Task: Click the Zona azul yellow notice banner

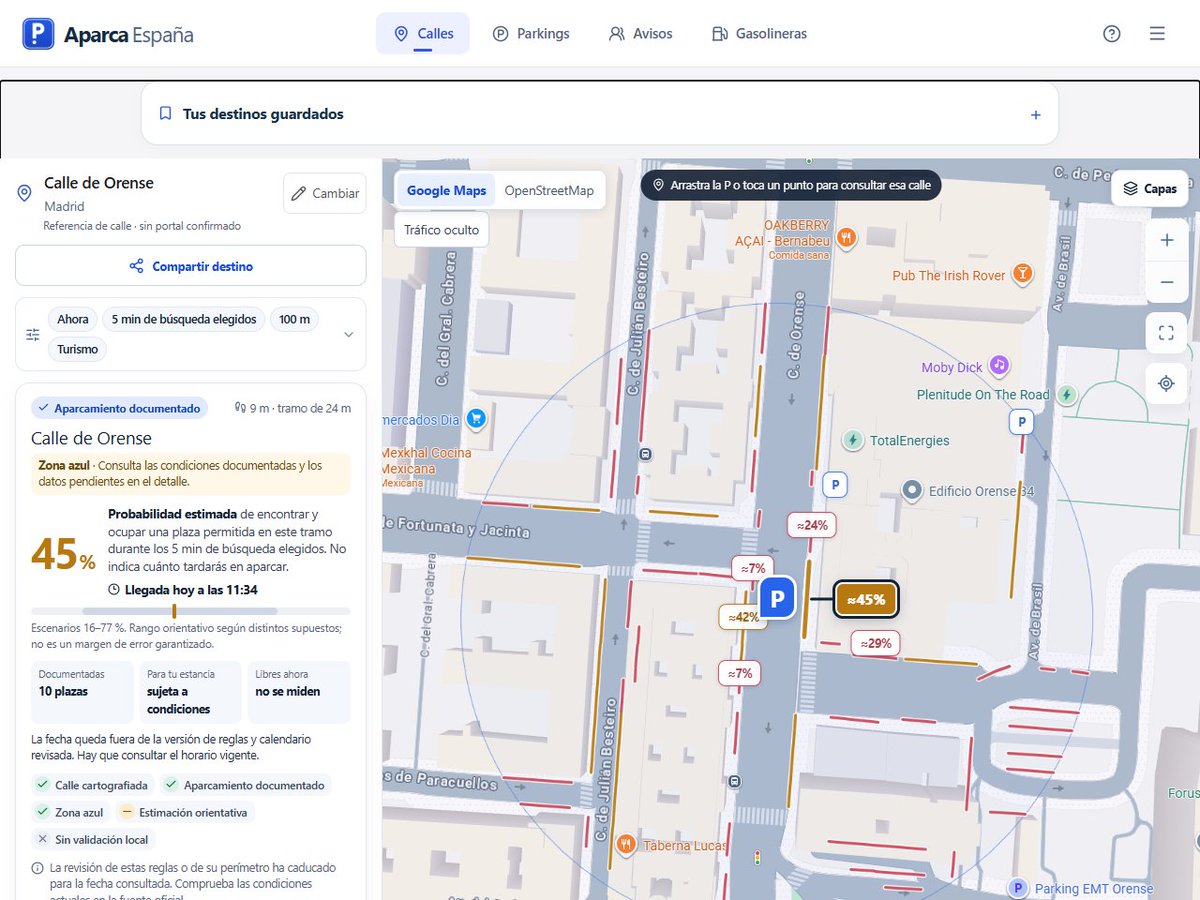Action: [x=191, y=474]
